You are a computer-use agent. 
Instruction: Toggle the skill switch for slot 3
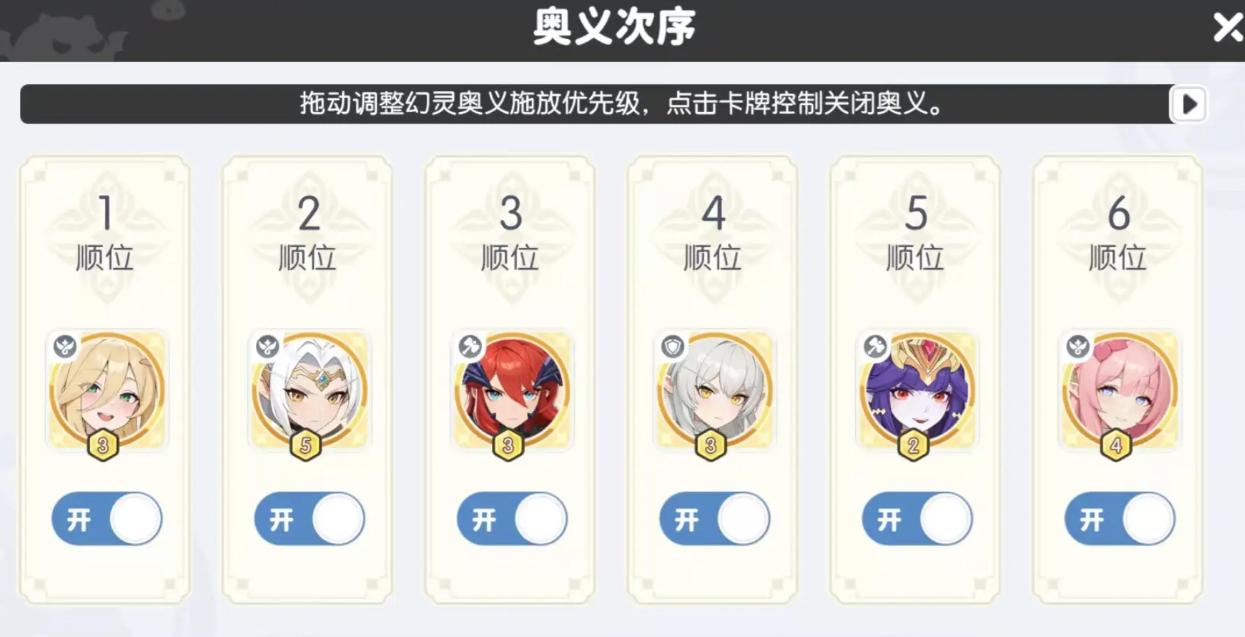point(512,519)
